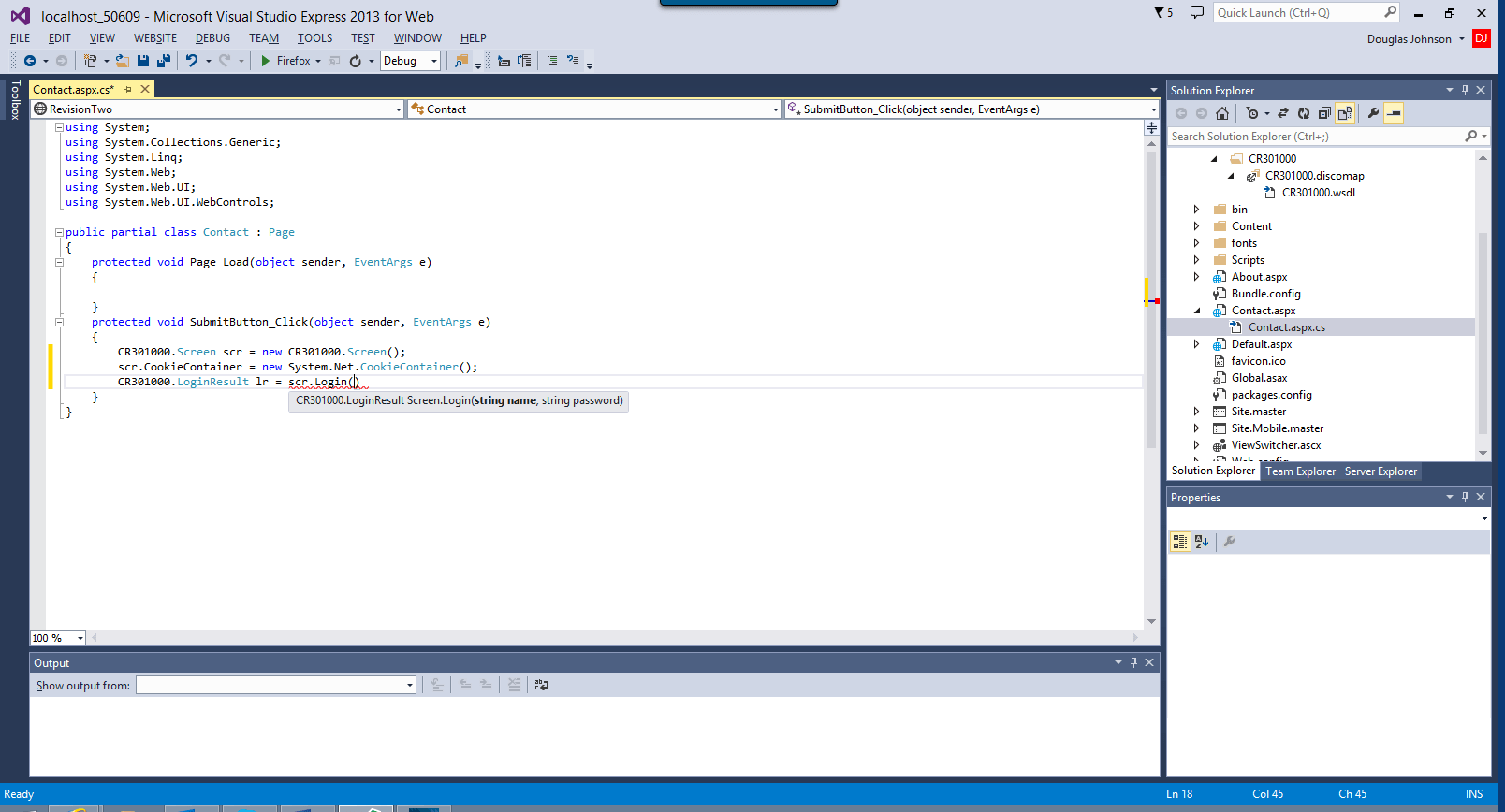The height and width of the screenshot is (812, 1505).
Task: Toggle auto hide pin of Solution Explorer
Action: (1465, 90)
